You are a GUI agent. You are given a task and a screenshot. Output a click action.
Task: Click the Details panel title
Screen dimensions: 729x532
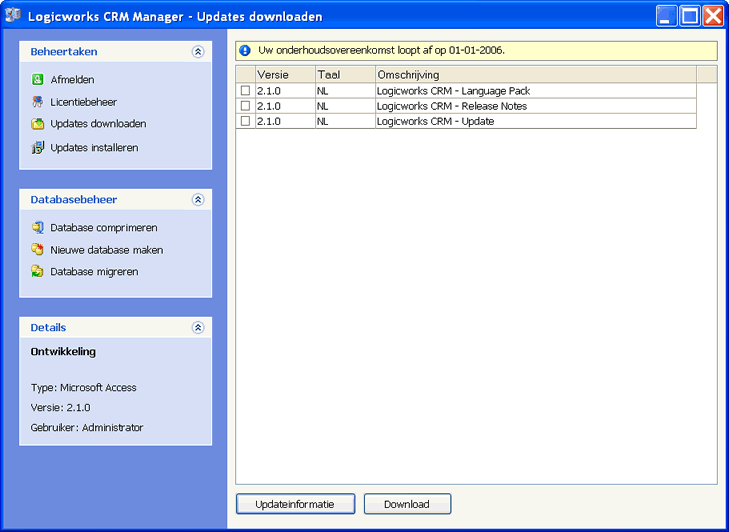pos(48,327)
